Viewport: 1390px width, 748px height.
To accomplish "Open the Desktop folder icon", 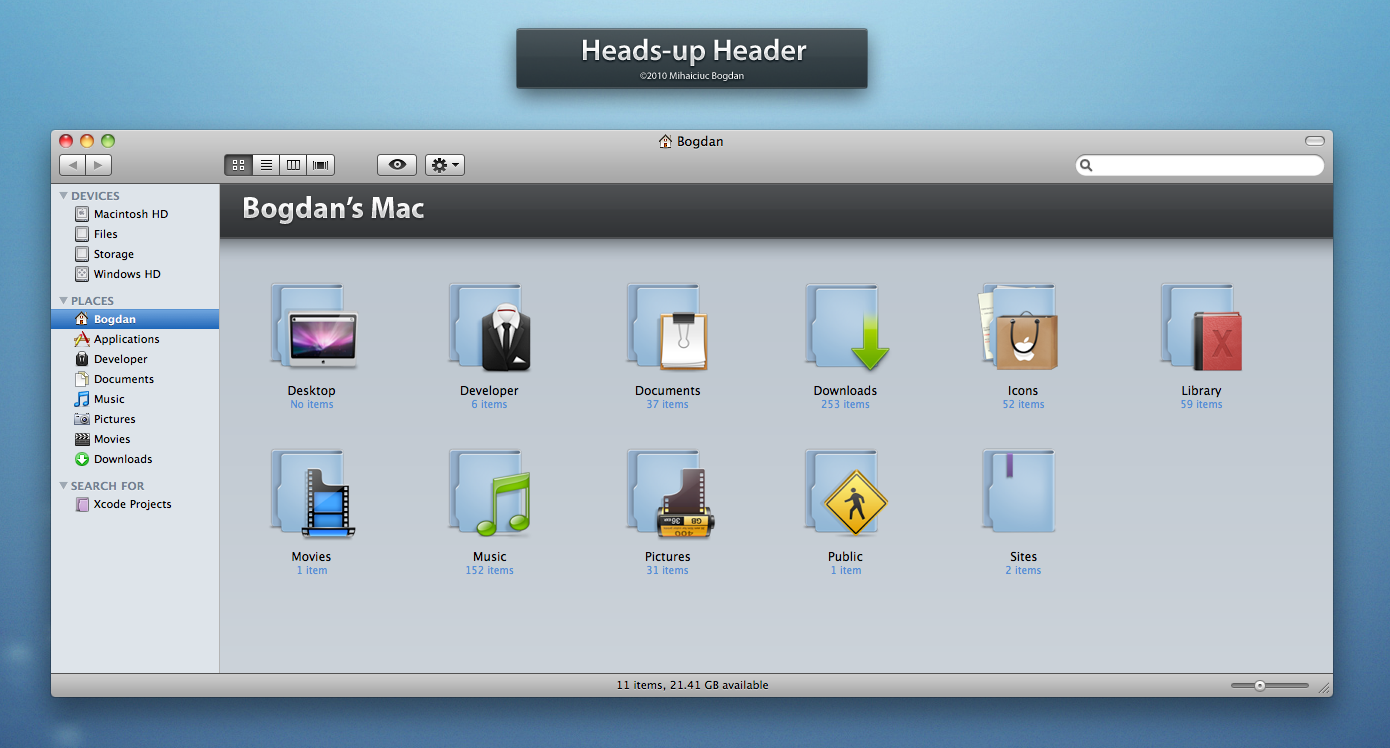I will pos(313,327).
